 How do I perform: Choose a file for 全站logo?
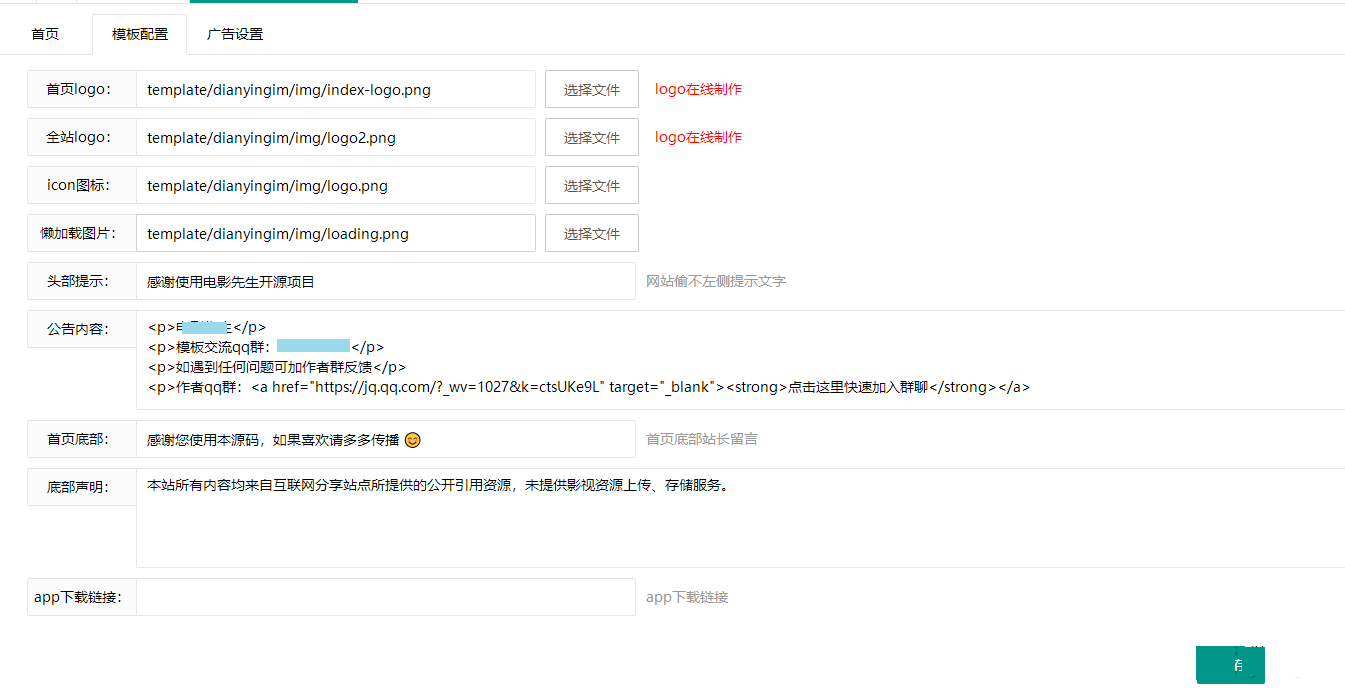[x=591, y=137]
